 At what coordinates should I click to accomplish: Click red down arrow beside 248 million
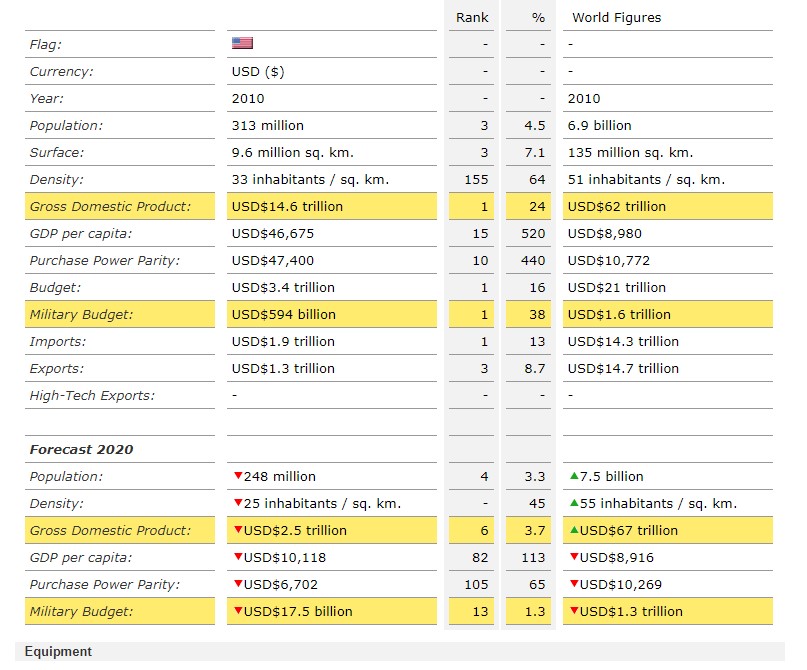tap(237, 476)
